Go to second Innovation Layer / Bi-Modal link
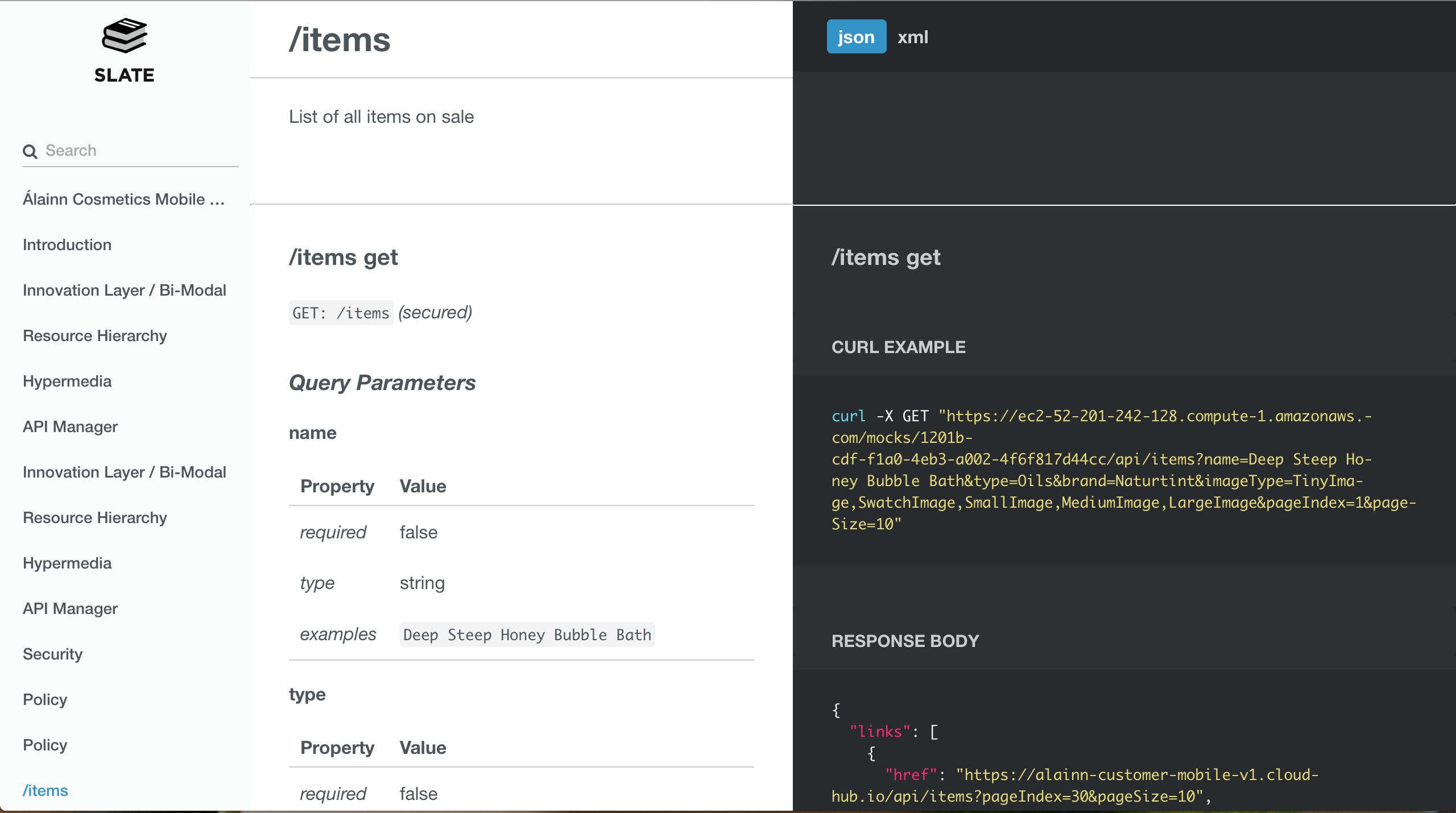 click(124, 472)
